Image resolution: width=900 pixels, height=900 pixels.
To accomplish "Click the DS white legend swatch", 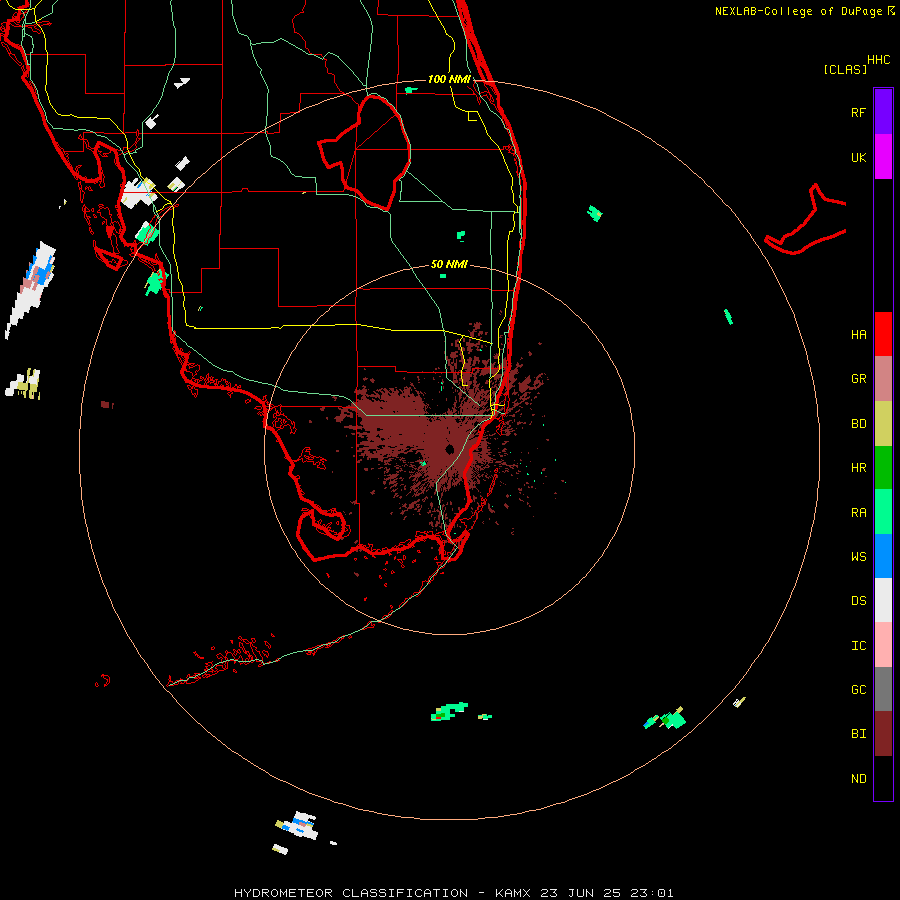I will click(883, 600).
